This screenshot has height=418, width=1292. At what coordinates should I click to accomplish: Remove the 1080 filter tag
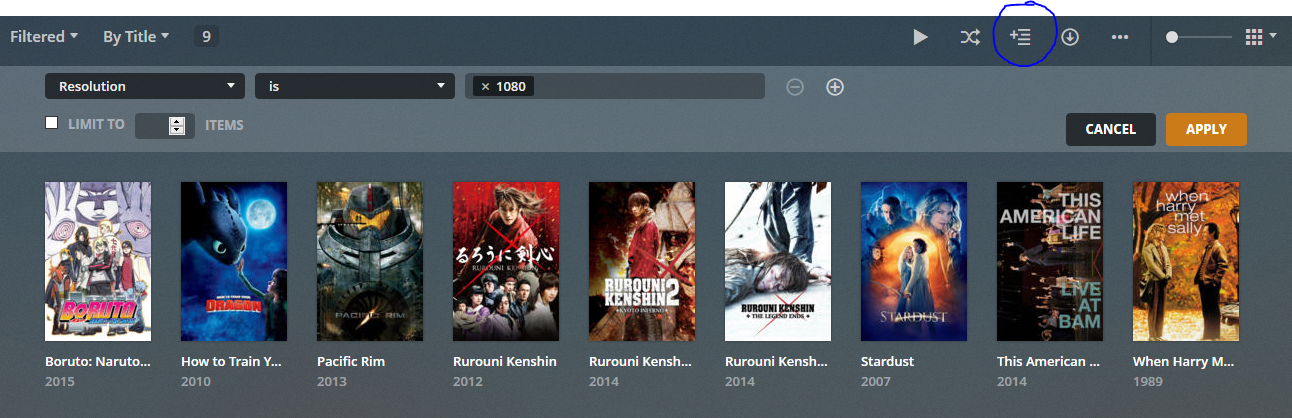[x=485, y=86]
